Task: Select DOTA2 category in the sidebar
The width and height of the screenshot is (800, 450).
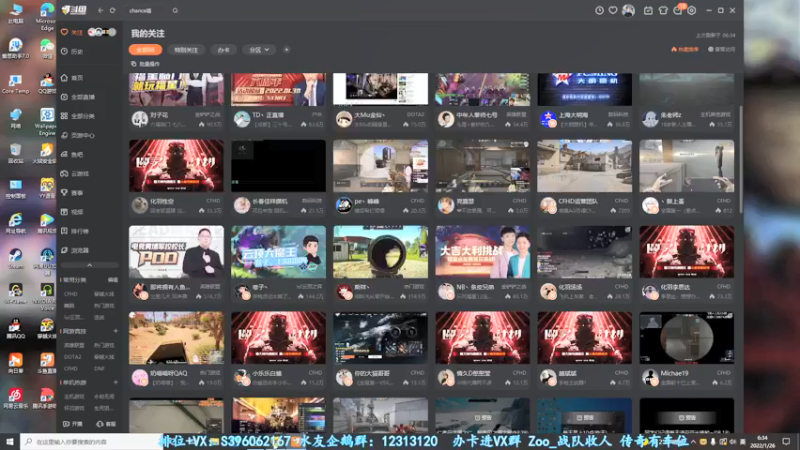Action: pyautogui.click(x=72, y=357)
